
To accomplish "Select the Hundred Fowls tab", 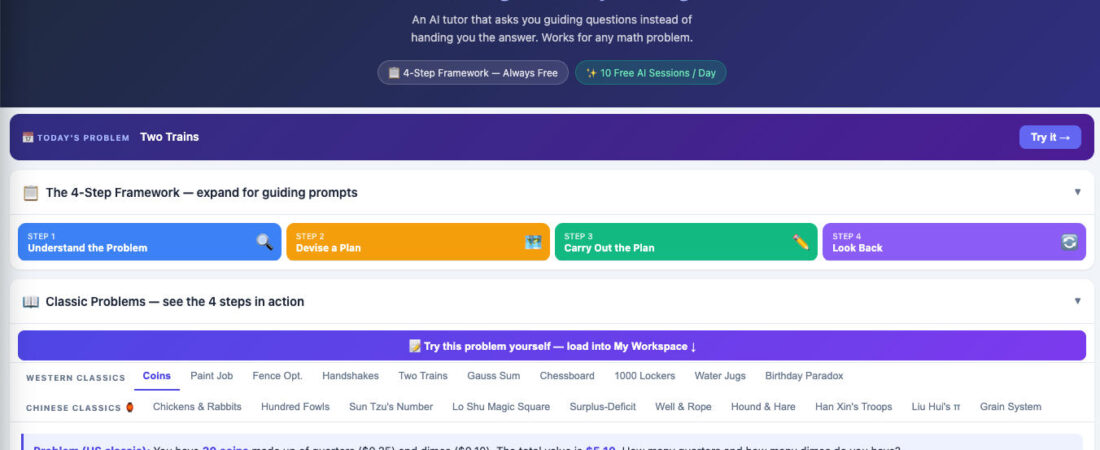I will tap(295, 406).
